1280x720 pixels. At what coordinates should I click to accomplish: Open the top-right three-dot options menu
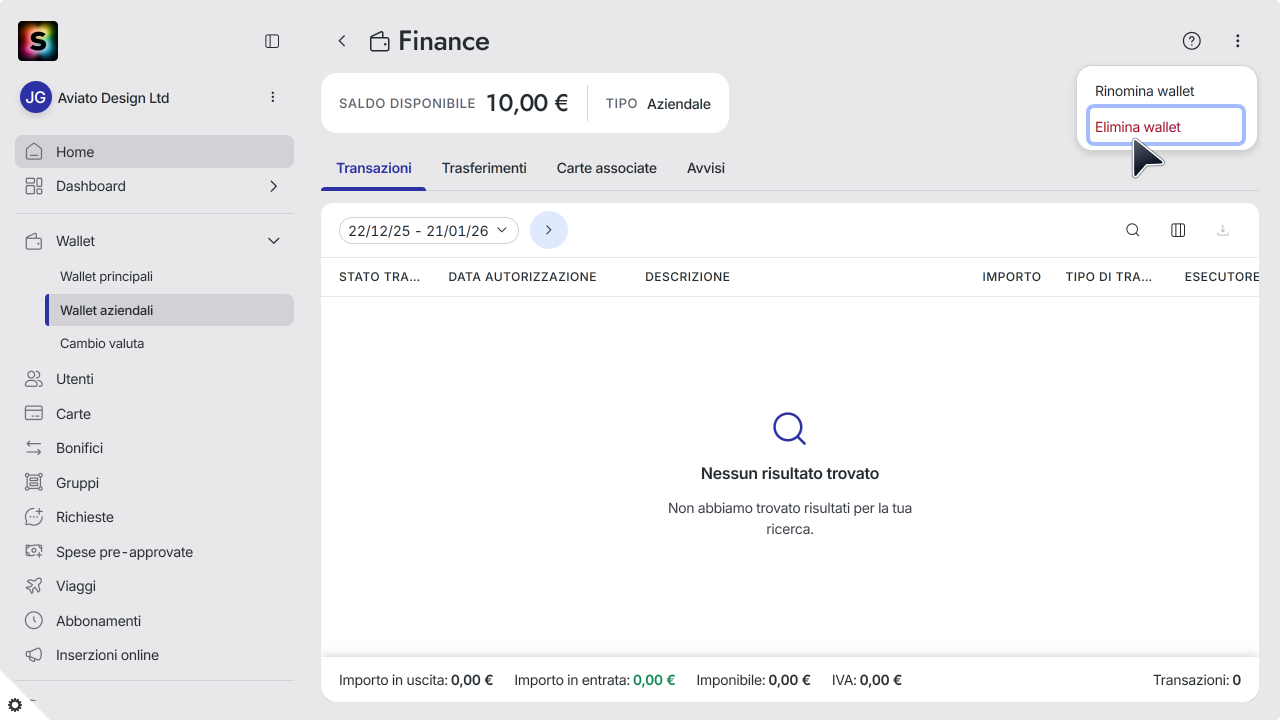1238,41
